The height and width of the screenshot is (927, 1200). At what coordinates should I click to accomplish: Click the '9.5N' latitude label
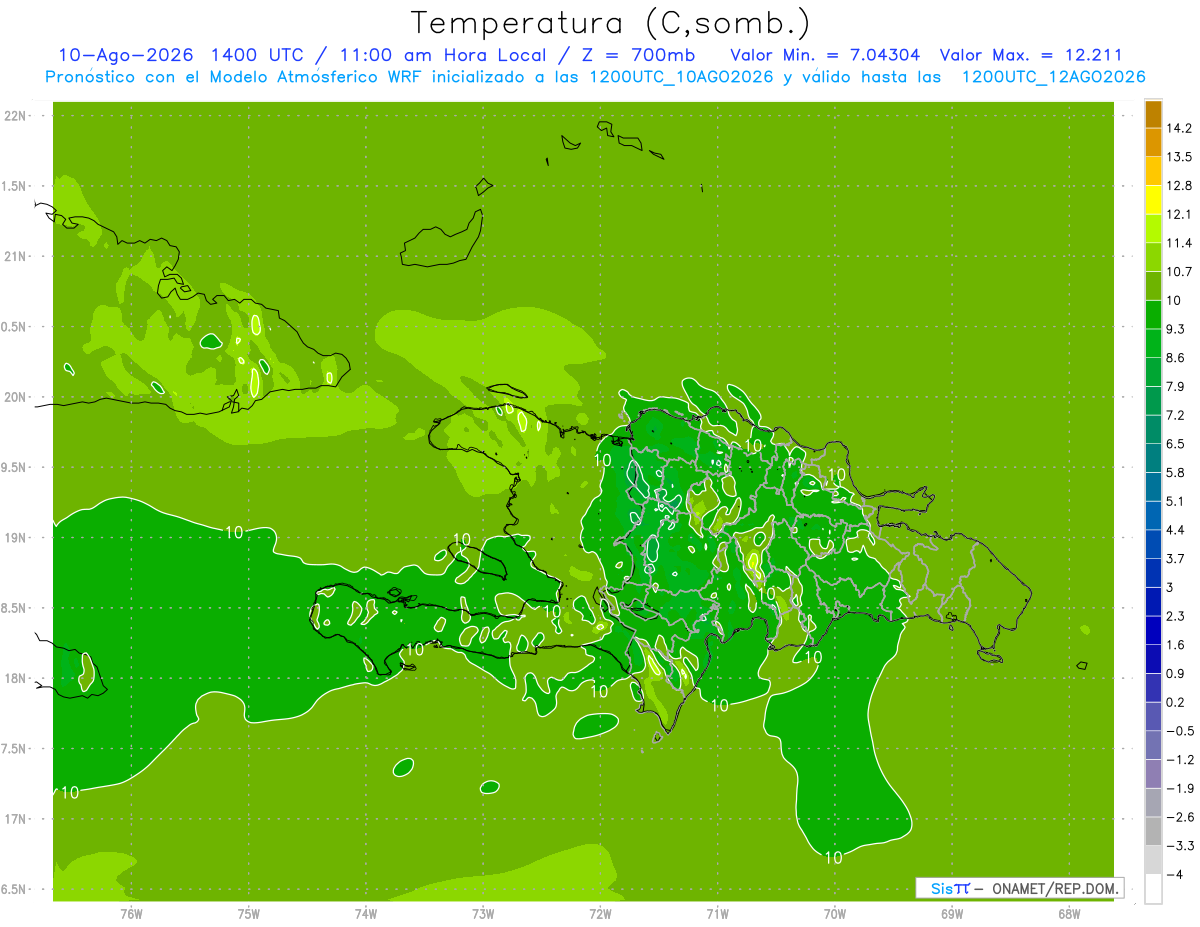coord(15,468)
